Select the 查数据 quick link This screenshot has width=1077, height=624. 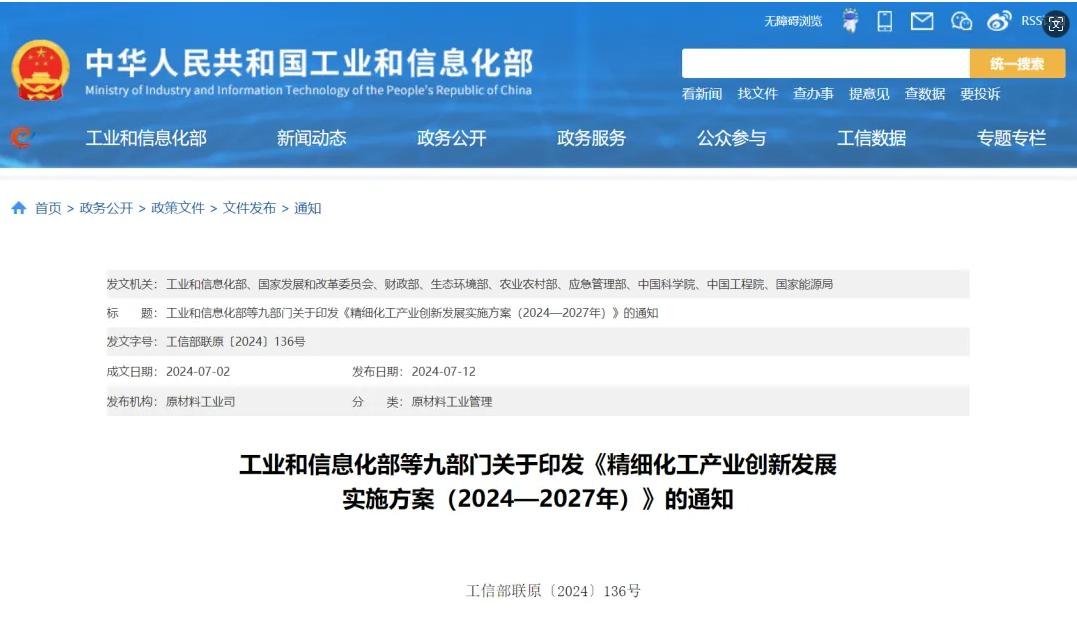click(925, 94)
